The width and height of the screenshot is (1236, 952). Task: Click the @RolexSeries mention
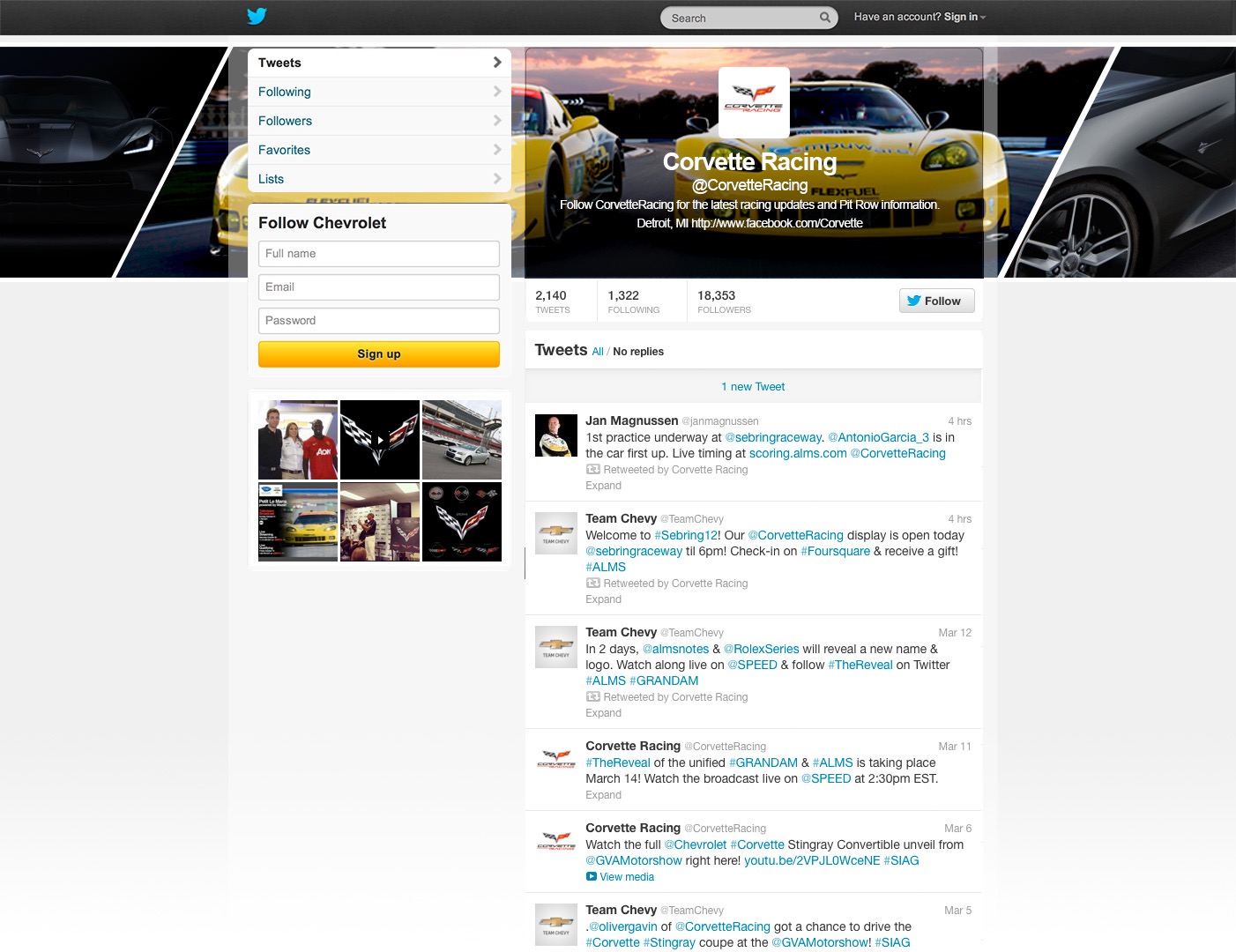(x=762, y=649)
